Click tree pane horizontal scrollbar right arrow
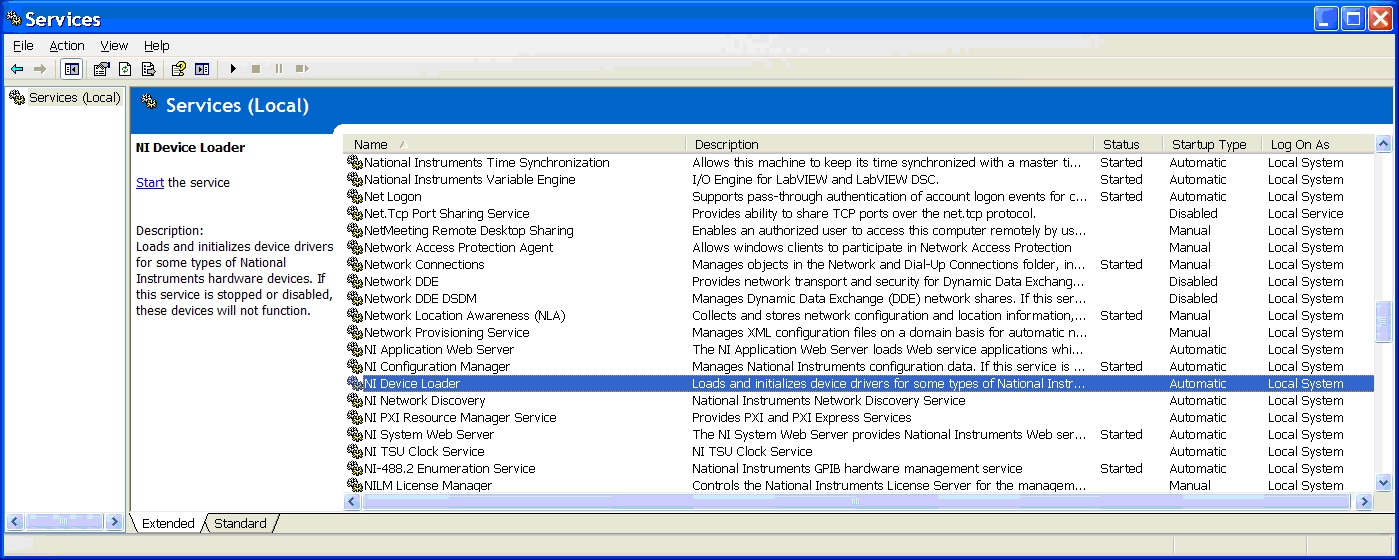1399x560 pixels. (x=115, y=522)
